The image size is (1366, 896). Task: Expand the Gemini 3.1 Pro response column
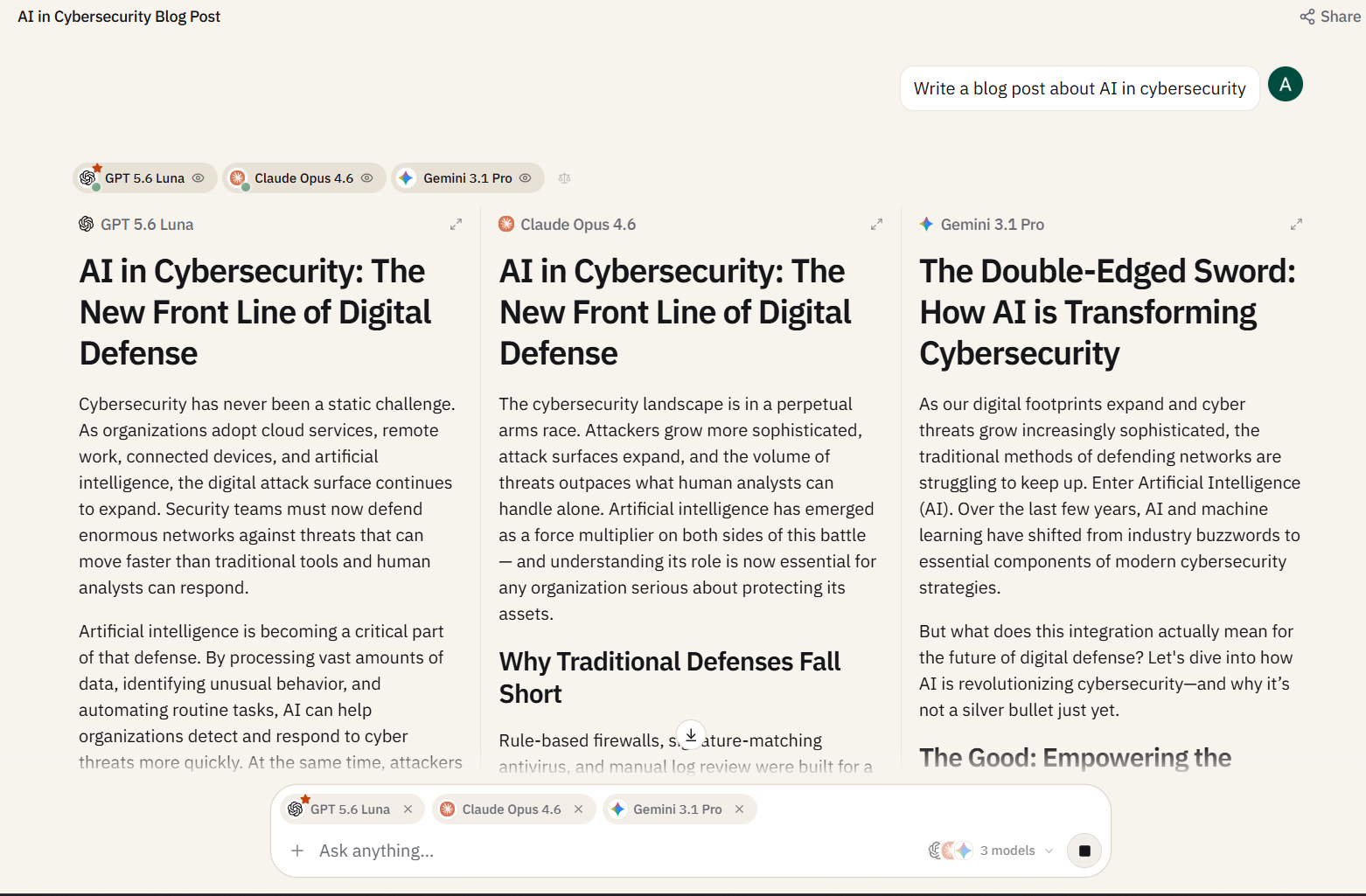point(1296,225)
